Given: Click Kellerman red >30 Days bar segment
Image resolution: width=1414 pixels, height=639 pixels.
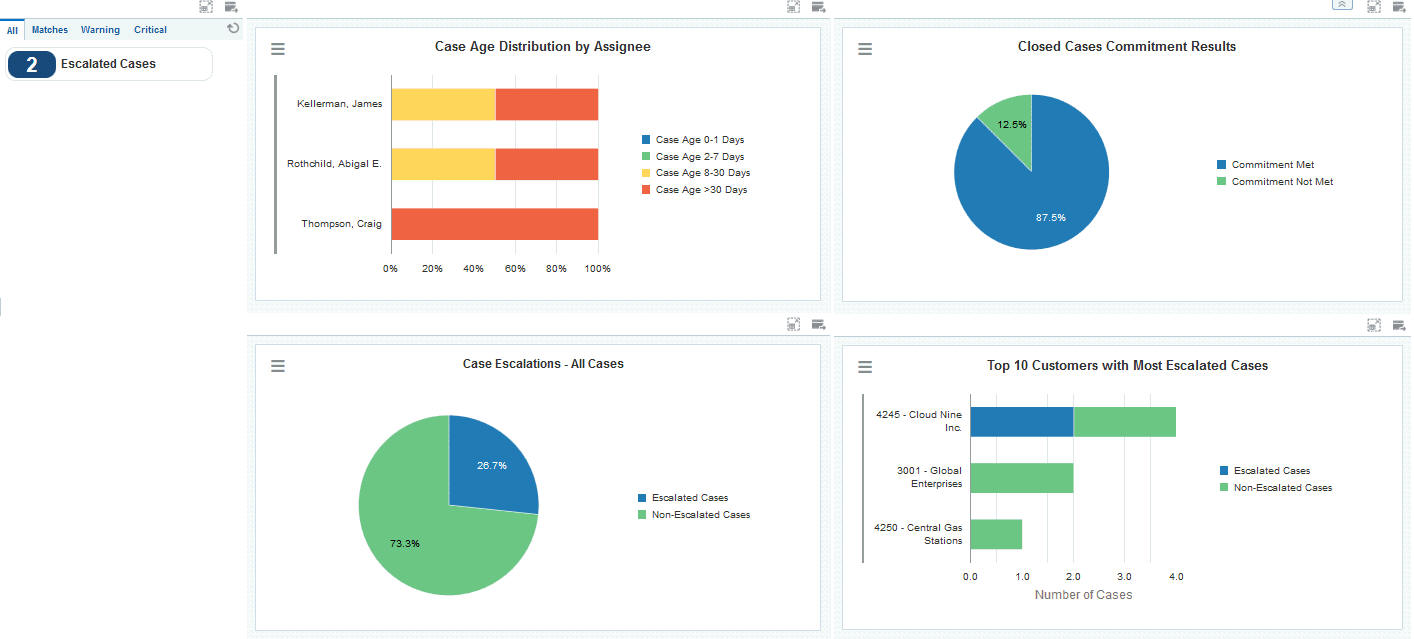Looking at the screenshot, I should click(x=547, y=104).
